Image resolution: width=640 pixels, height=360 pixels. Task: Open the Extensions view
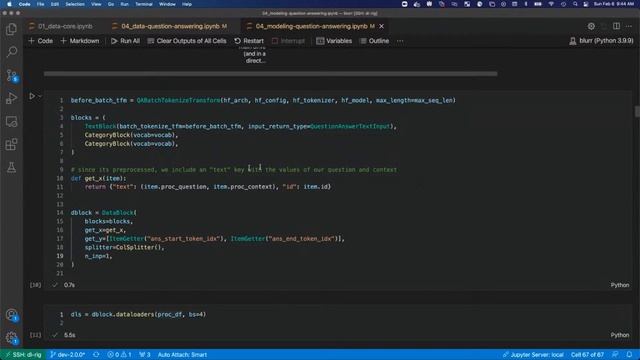11,144
